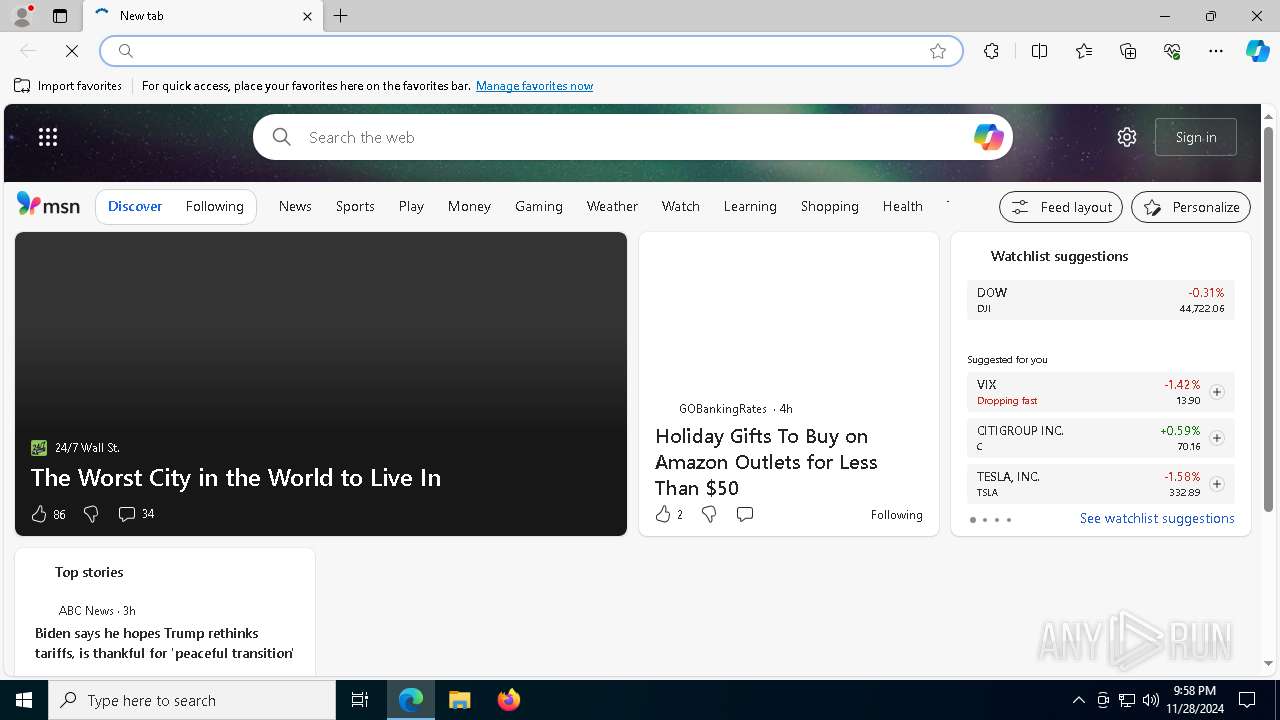The width and height of the screenshot is (1280, 720).
Task: Dislike the Worst City article
Action: 91,514
